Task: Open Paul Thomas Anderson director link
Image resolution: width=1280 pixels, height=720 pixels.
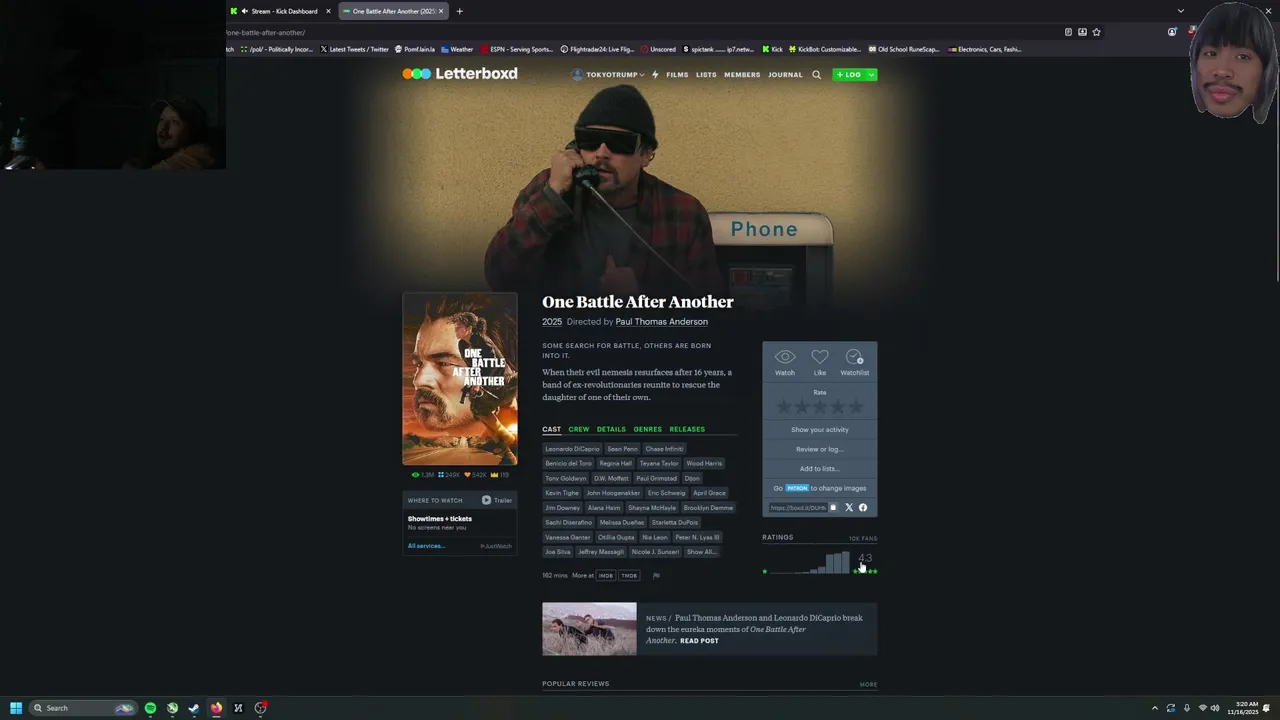Action: [x=661, y=322]
